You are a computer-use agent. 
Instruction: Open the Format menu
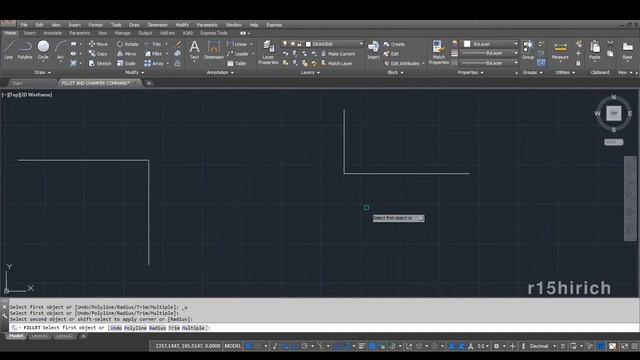[x=96, y=25]
